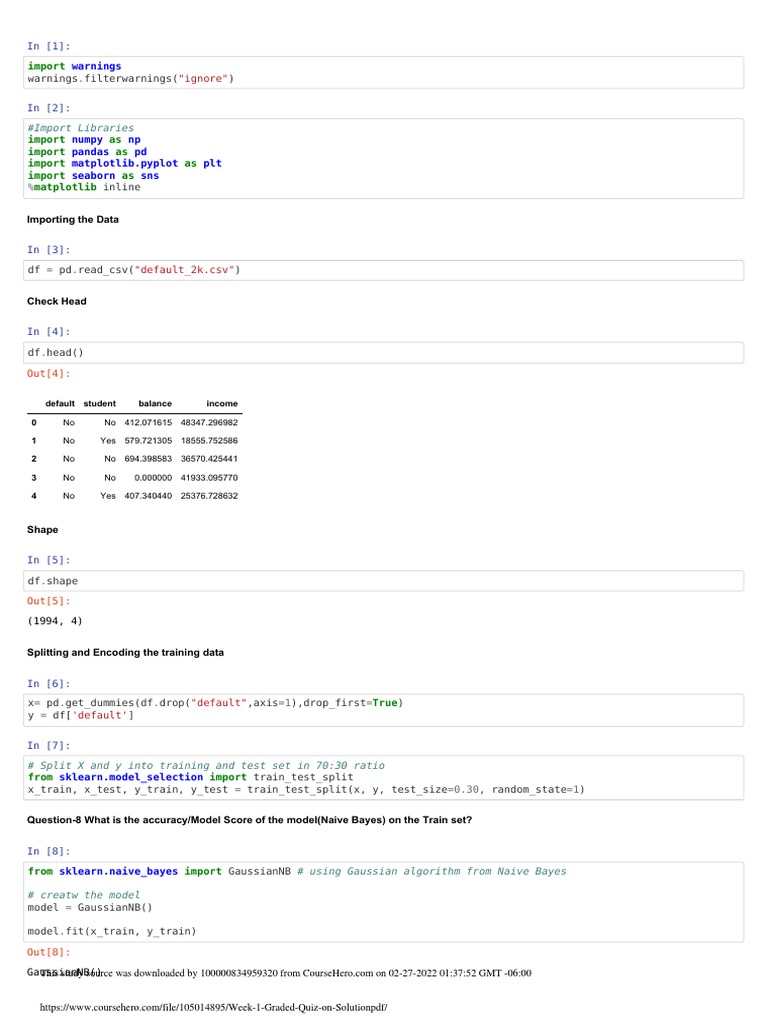Click the downloaded-by CourseHero footer notice
768x1024 pixels.
[x=286, y=974]
